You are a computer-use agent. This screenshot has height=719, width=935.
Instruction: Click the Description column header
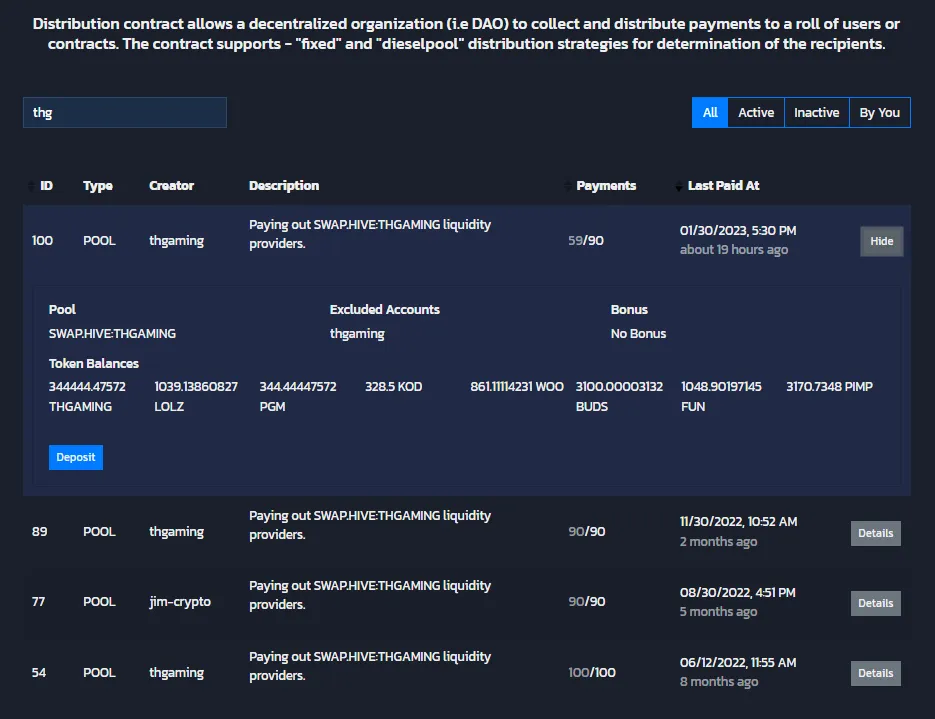click(284, 186)
